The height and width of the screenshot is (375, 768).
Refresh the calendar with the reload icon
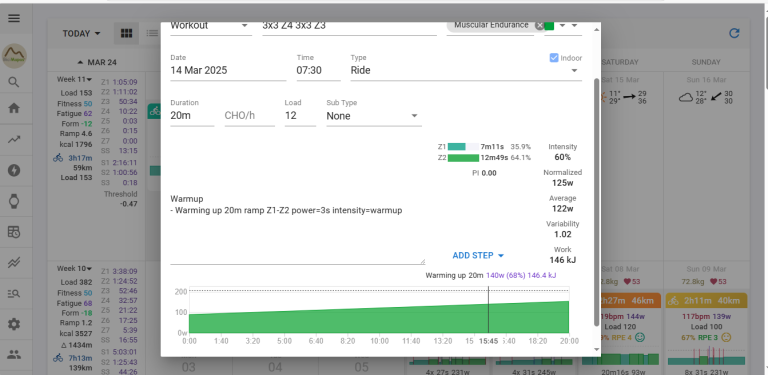(734, 33)
